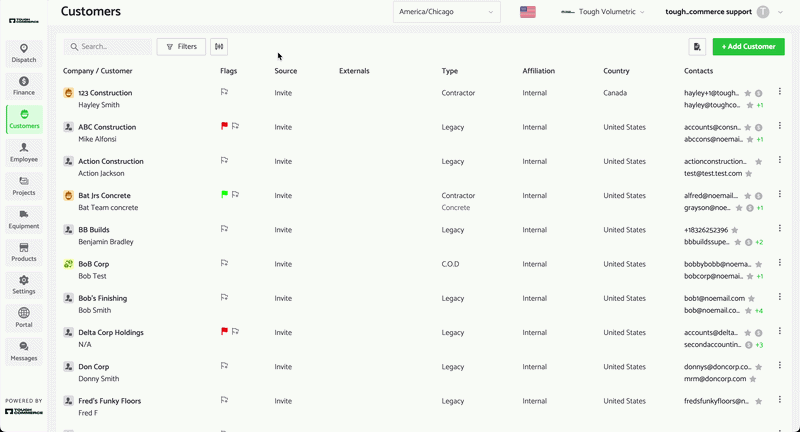Toggle the red flag on ABC Construction
Image resolution: width=800 pixels, height=432 pixels.
click(224, 125)
